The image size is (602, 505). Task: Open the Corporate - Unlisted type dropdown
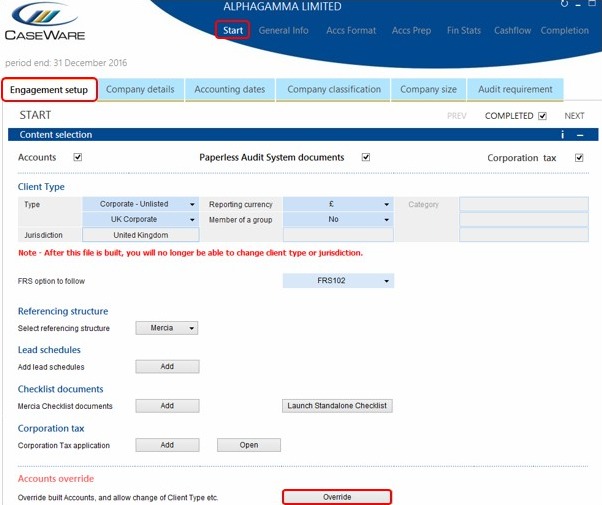[140, 204]
